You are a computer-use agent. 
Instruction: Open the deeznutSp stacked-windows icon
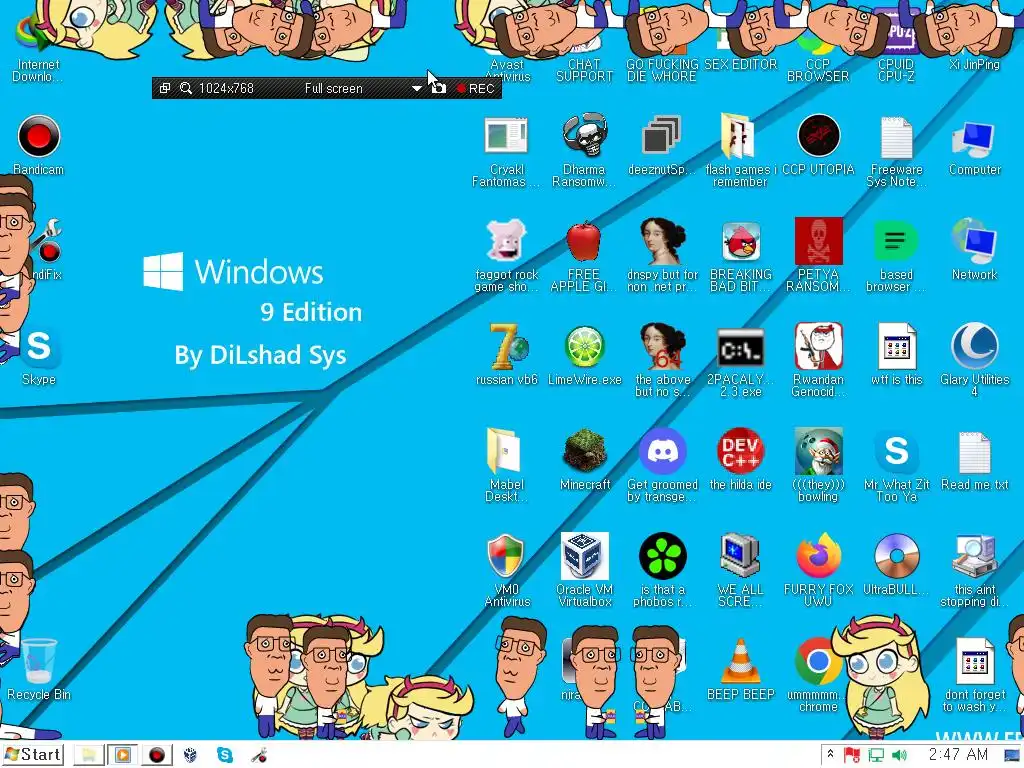pos(662,136)
